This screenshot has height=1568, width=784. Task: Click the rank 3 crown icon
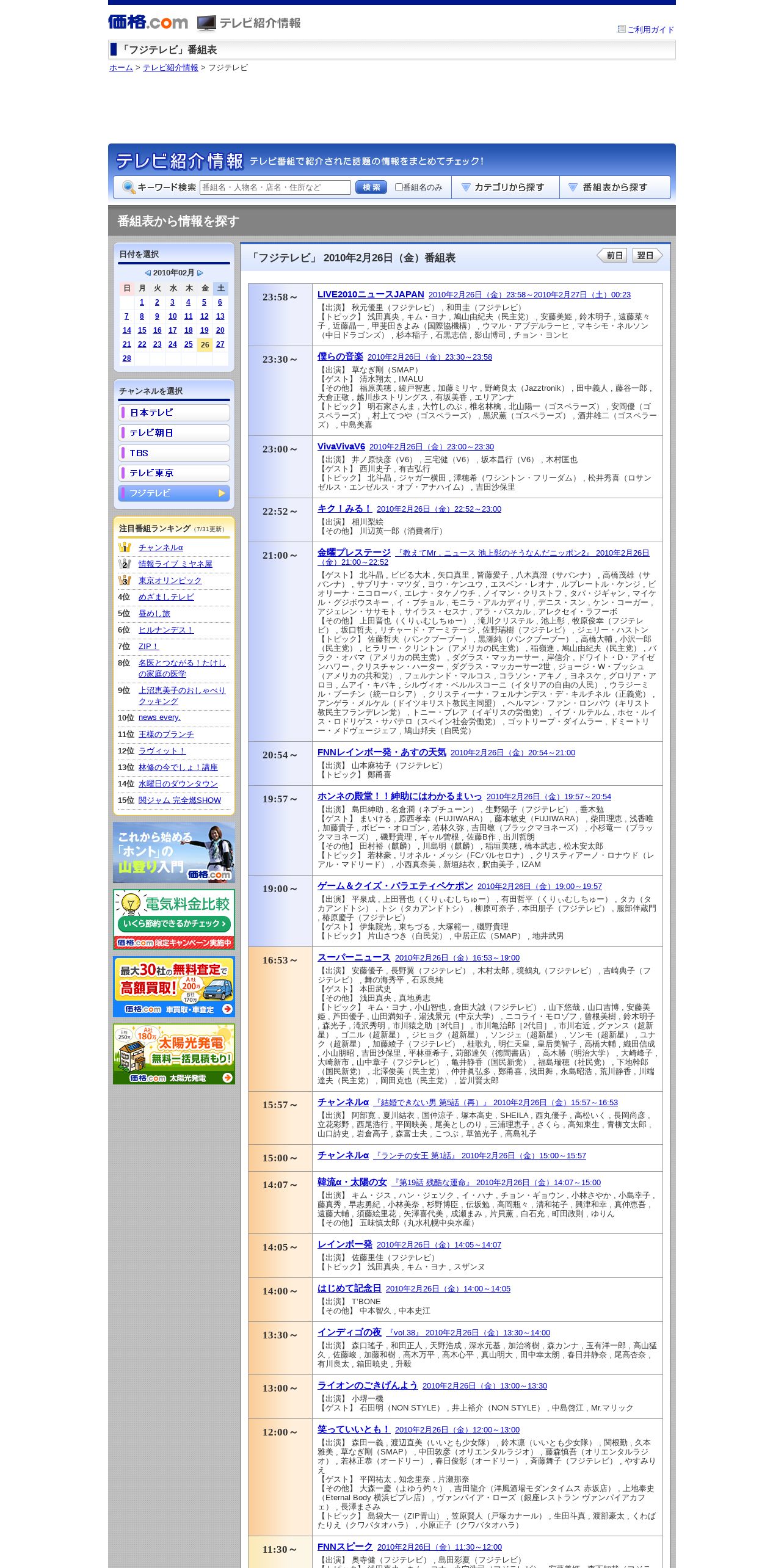[125, 581]
